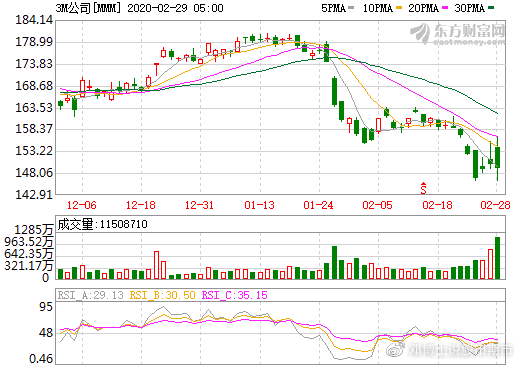Click the 10PMA orange legend swatch
520x365 pixels.
pos(399,7)
